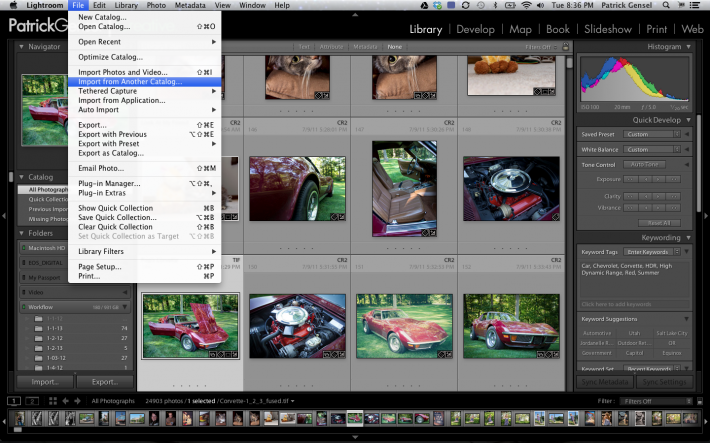Open the White Balance dropdown
The width and height of the screenshot is (710, 443).
(652, 149)
